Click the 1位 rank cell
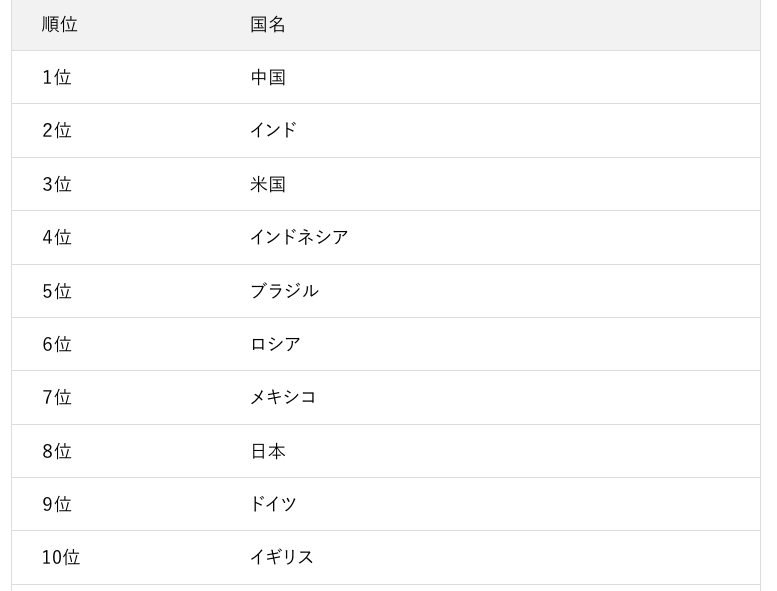The width and height of the screenshot is (777, 591). (57, 77)
